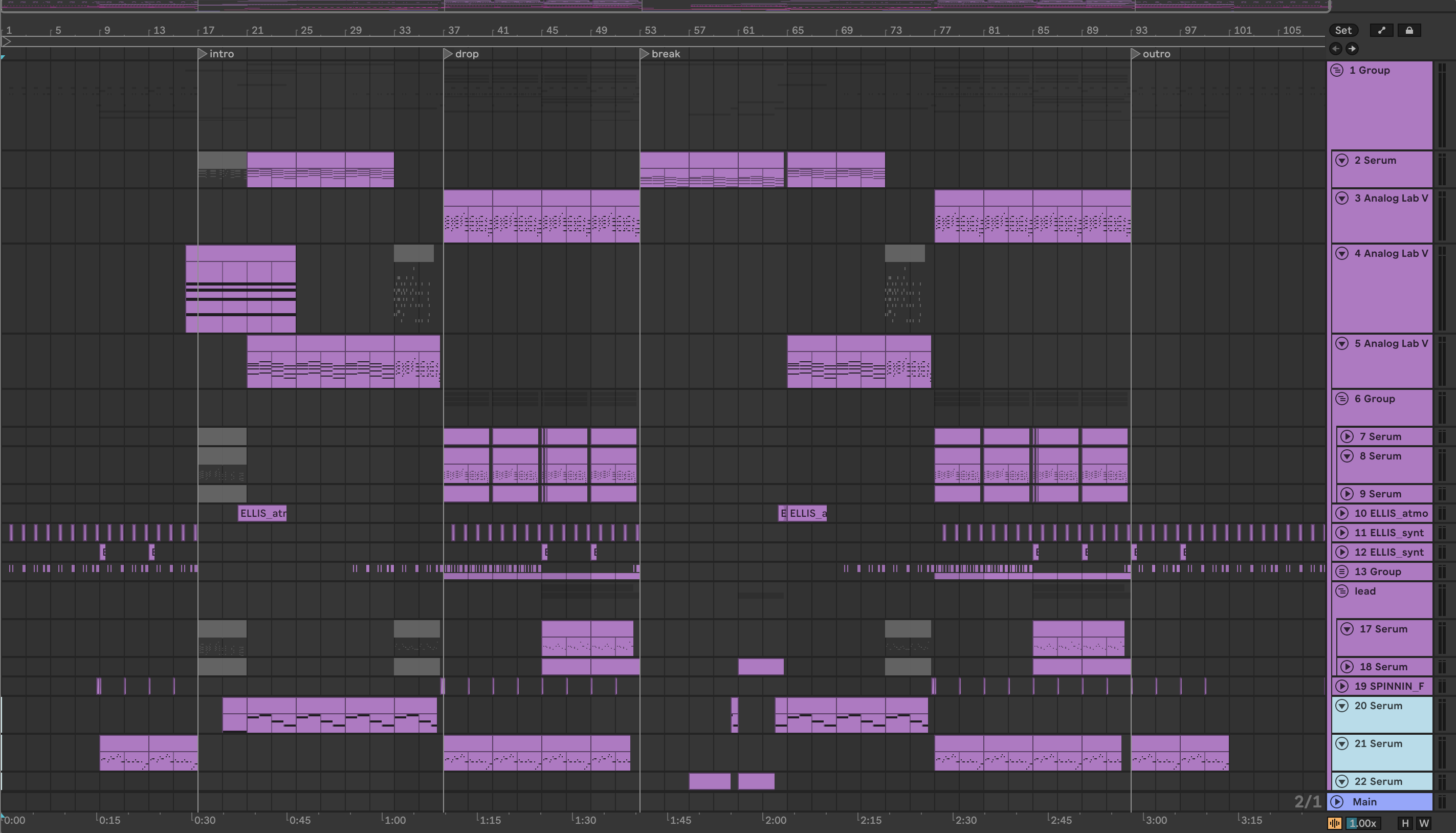
Task: Collapse the 2 Serum track
Action: coord(1342,160)
